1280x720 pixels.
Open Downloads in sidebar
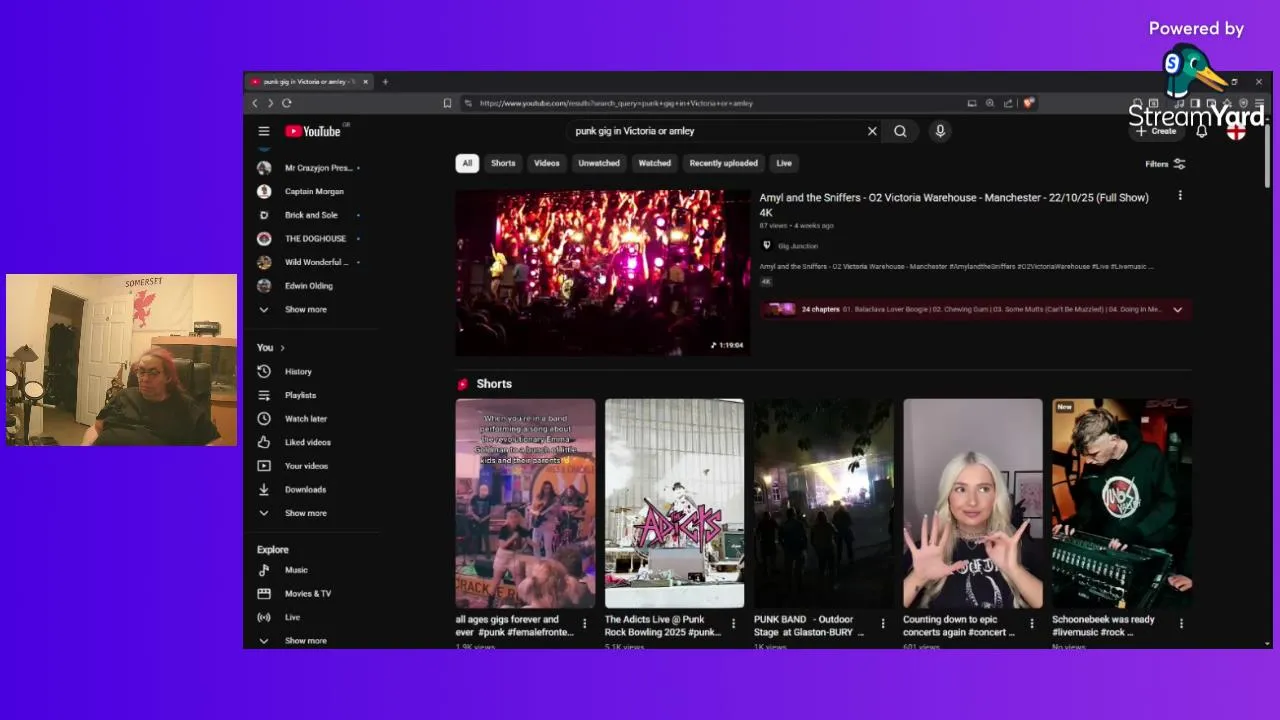305,489
